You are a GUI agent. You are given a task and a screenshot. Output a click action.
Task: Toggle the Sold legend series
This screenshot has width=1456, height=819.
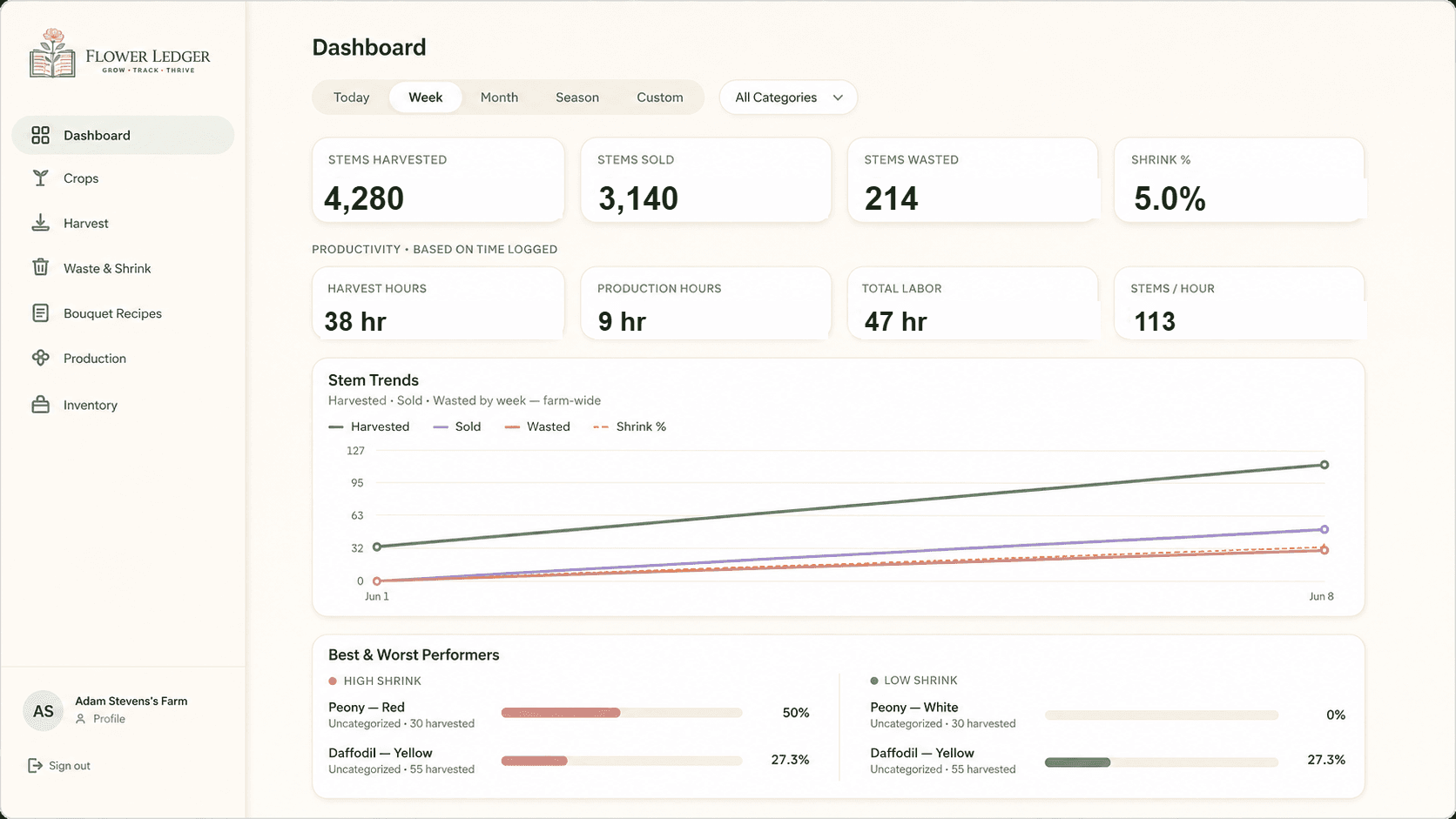[457, 426]
